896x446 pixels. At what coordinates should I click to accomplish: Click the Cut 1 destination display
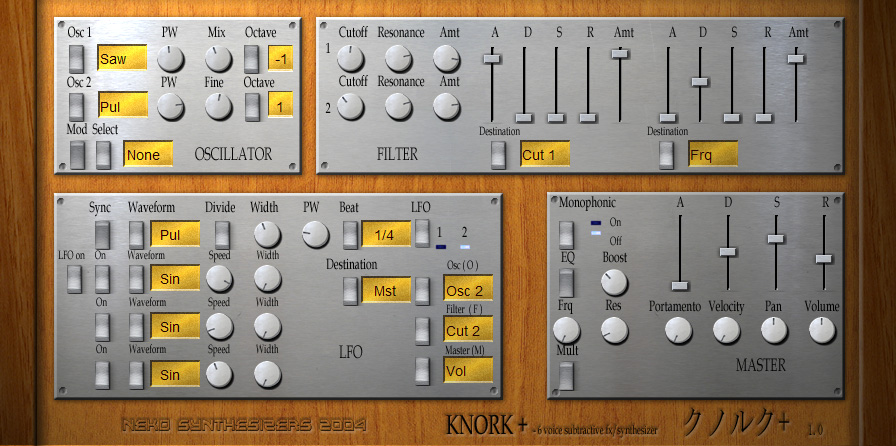click(545, 154)
